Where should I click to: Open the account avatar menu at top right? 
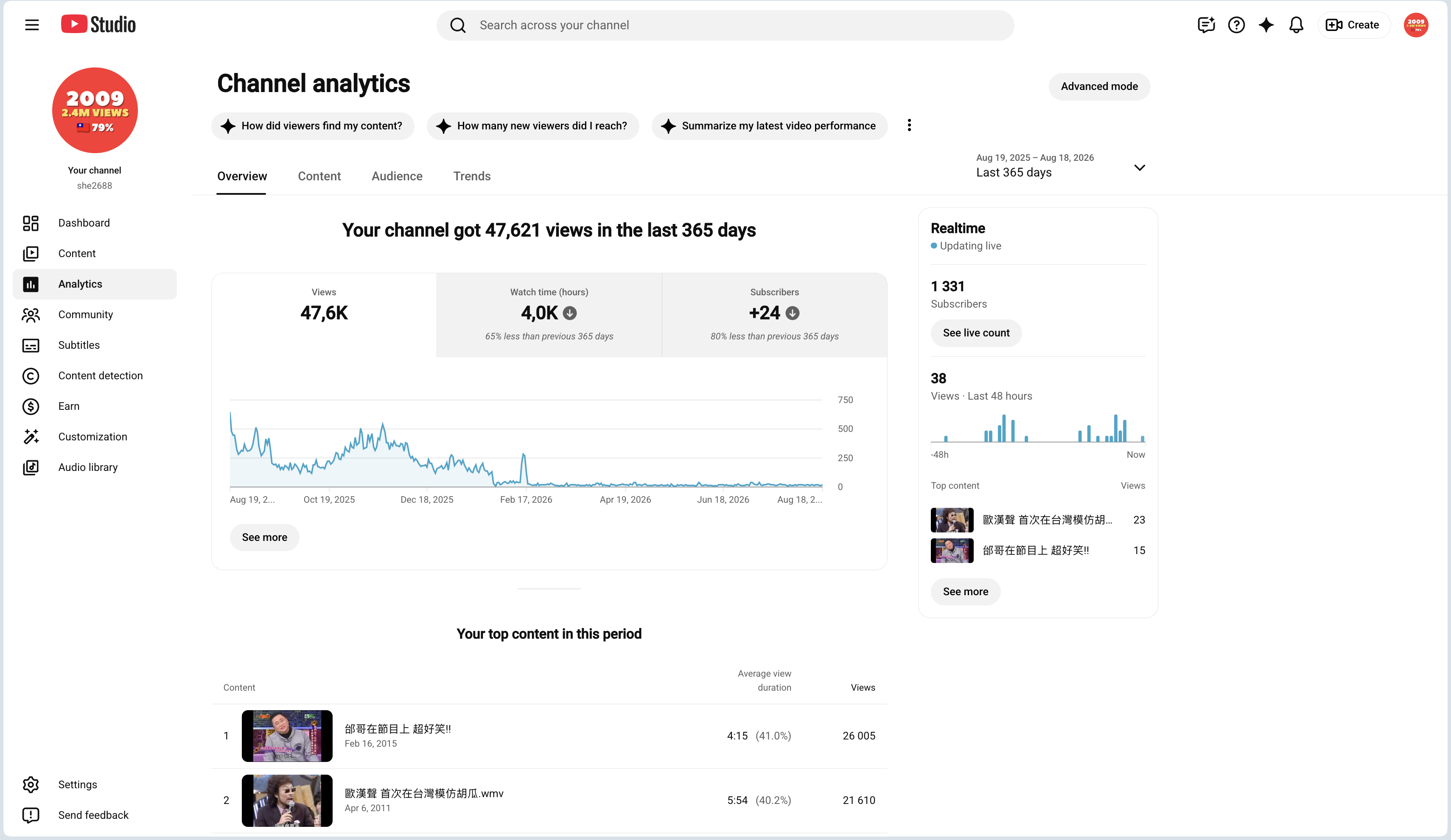[x=1416, y=25]
